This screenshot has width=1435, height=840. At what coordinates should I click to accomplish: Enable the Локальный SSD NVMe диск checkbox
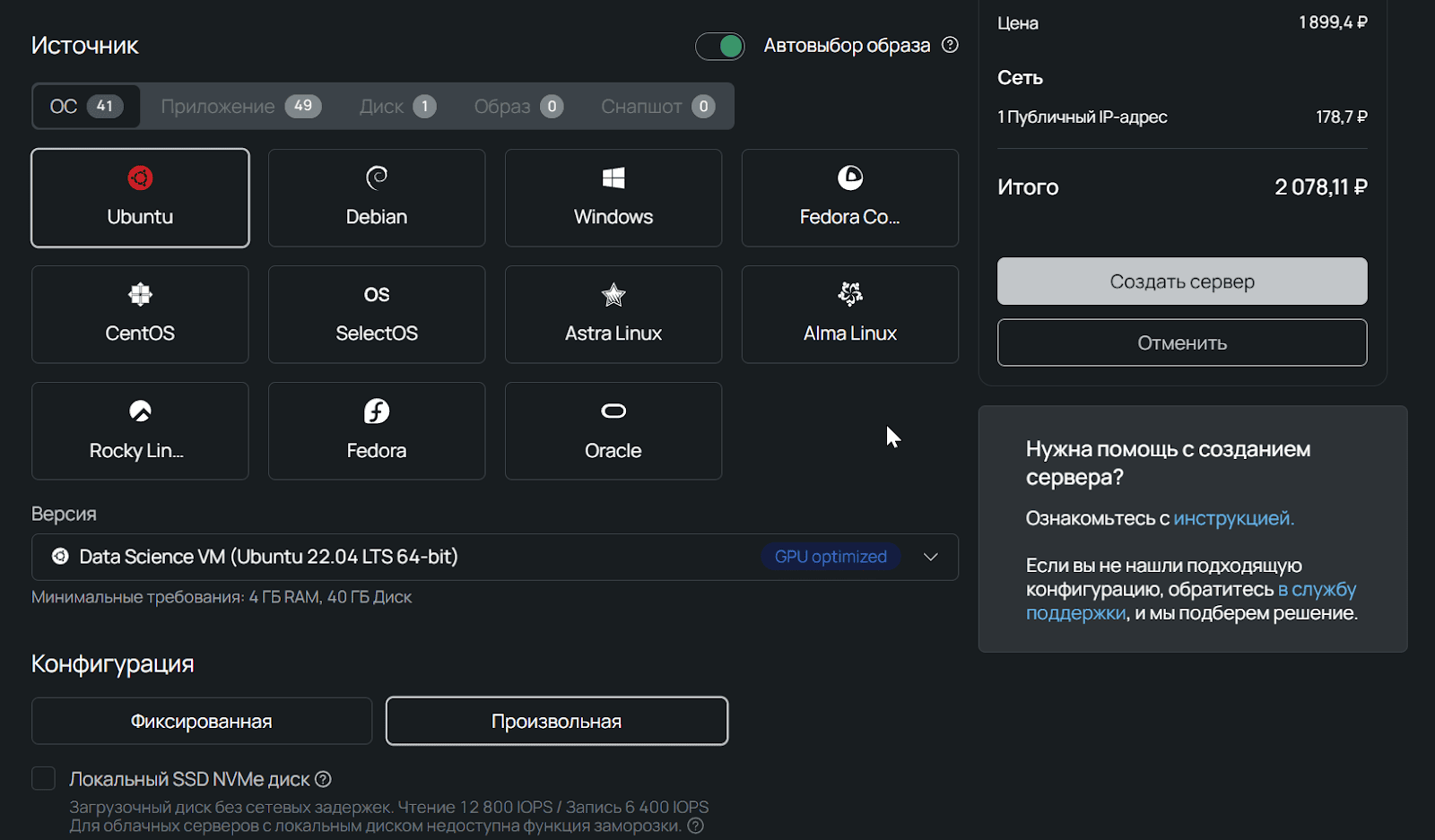click(x=44, y=778)
